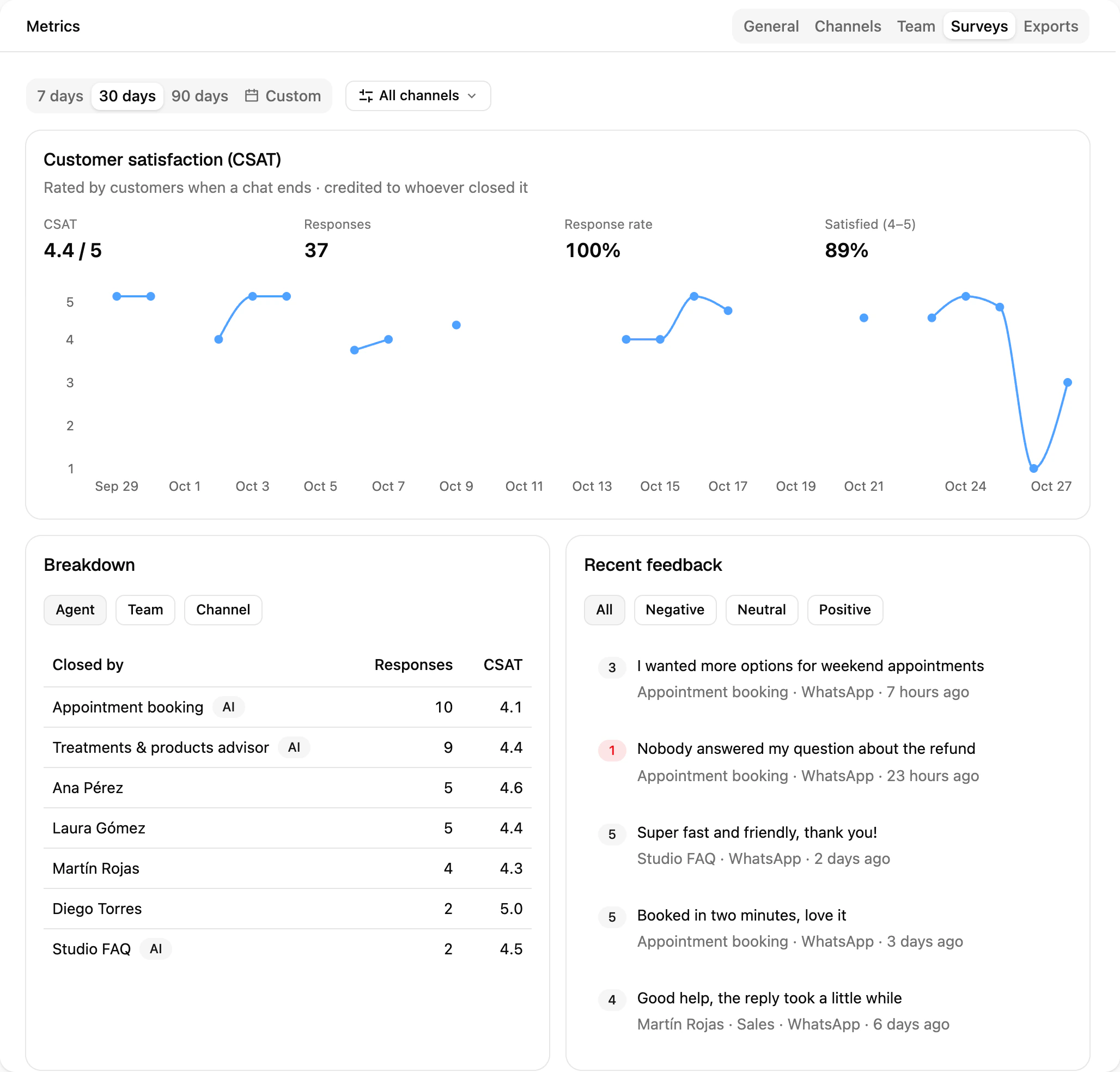The width and height of the screenshot is (1120, 1072).
Task: Click the AI badge next to Appointment booking
Action: 229,707
